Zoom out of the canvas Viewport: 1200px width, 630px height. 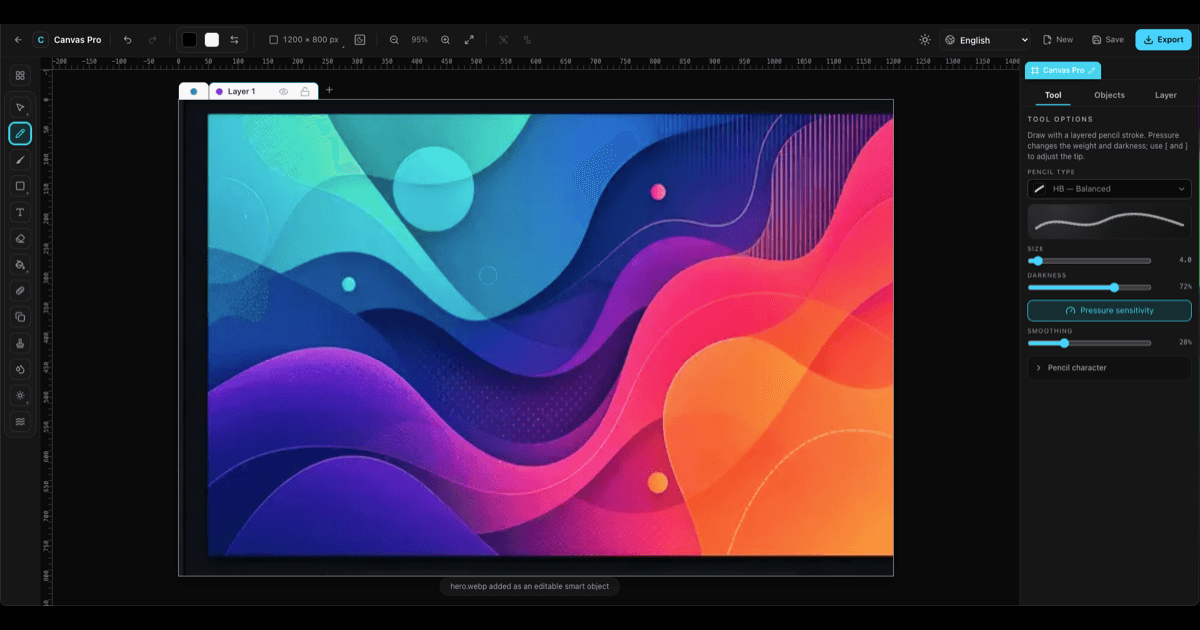[x=394, y=40]
